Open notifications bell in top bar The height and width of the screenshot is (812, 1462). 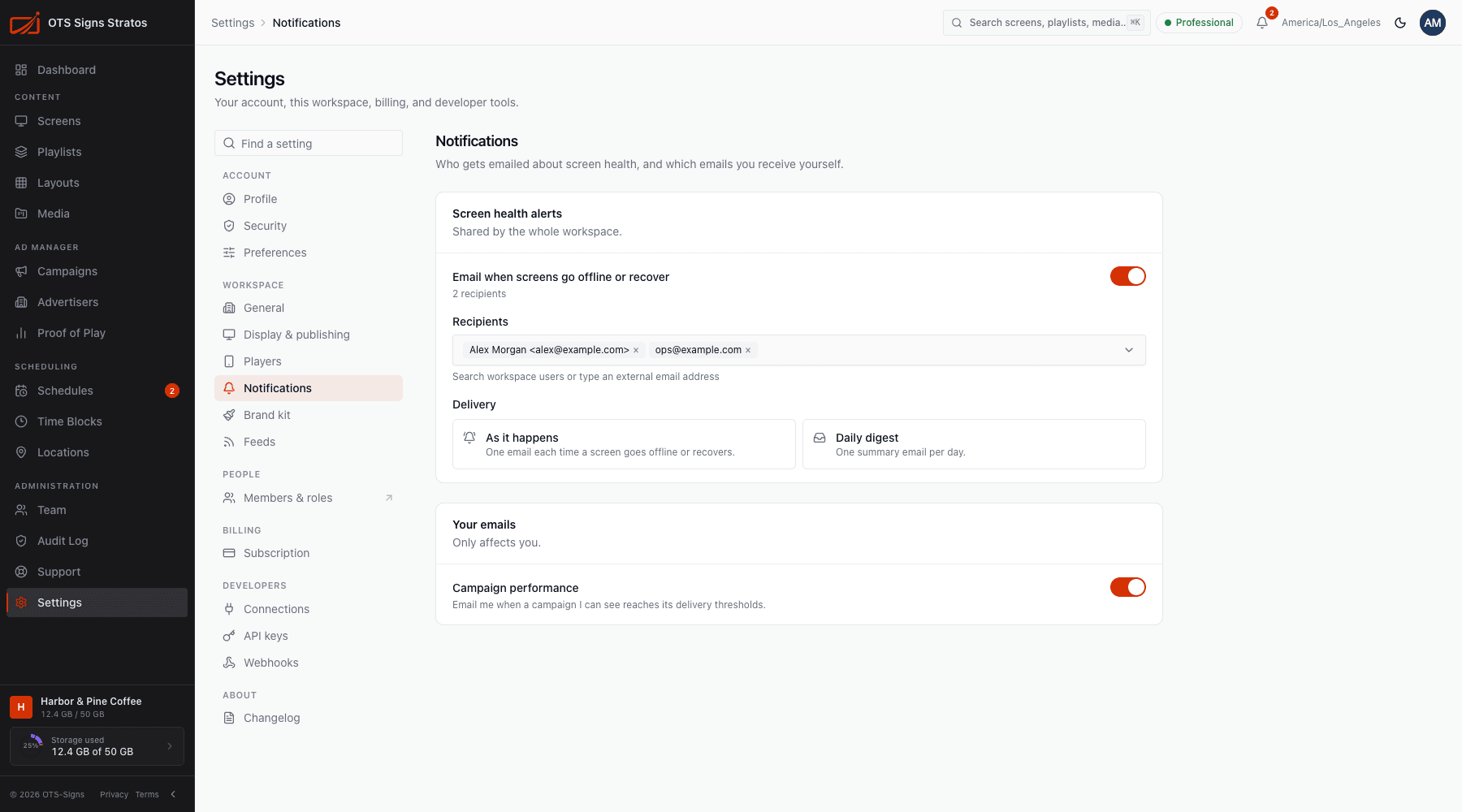click(1262, 23)
